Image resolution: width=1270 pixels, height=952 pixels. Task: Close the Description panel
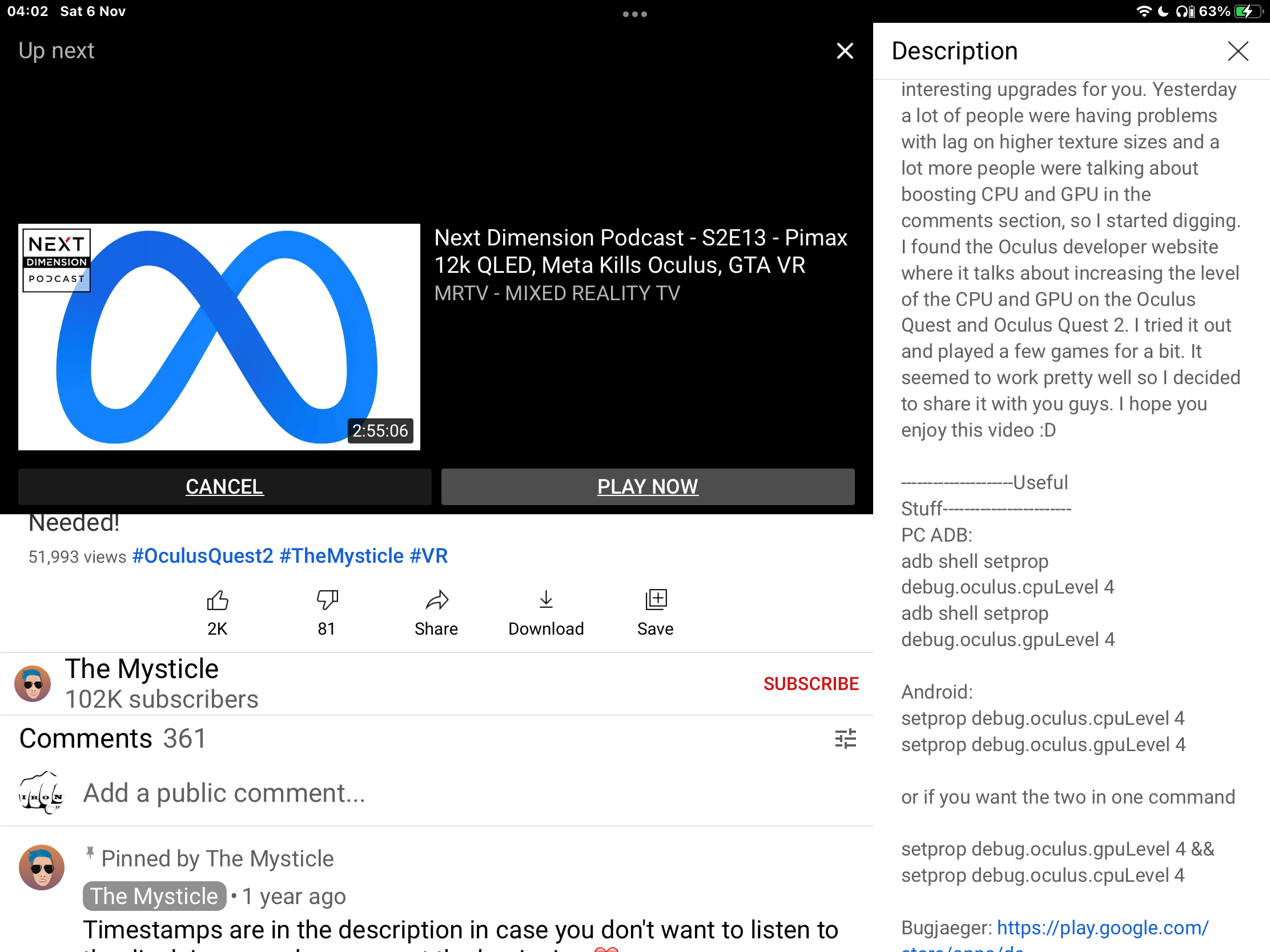(1238, 51)
